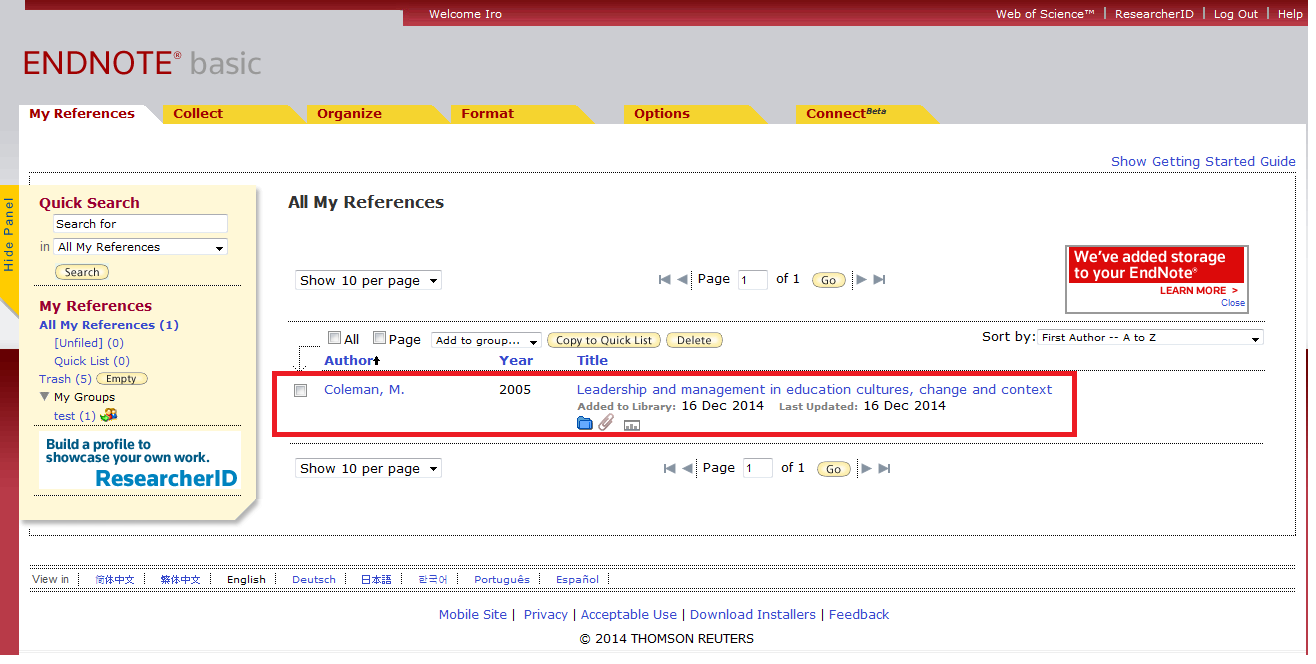Switch language to Português

(x=502, y=579)
